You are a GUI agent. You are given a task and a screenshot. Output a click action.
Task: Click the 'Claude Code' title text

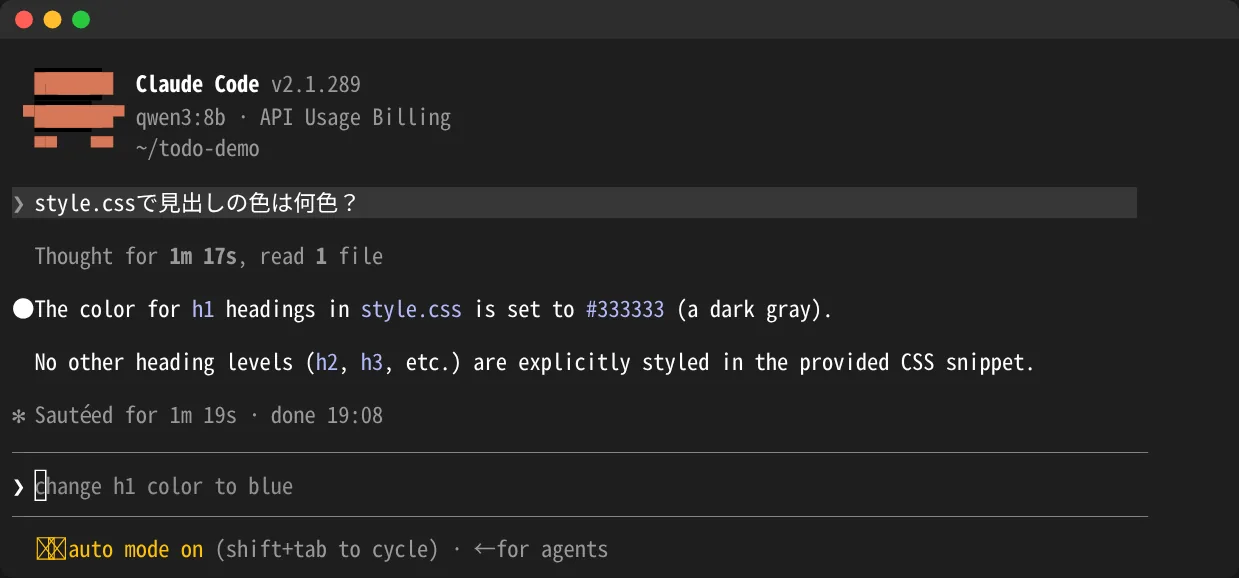click(x=197, y=85)
